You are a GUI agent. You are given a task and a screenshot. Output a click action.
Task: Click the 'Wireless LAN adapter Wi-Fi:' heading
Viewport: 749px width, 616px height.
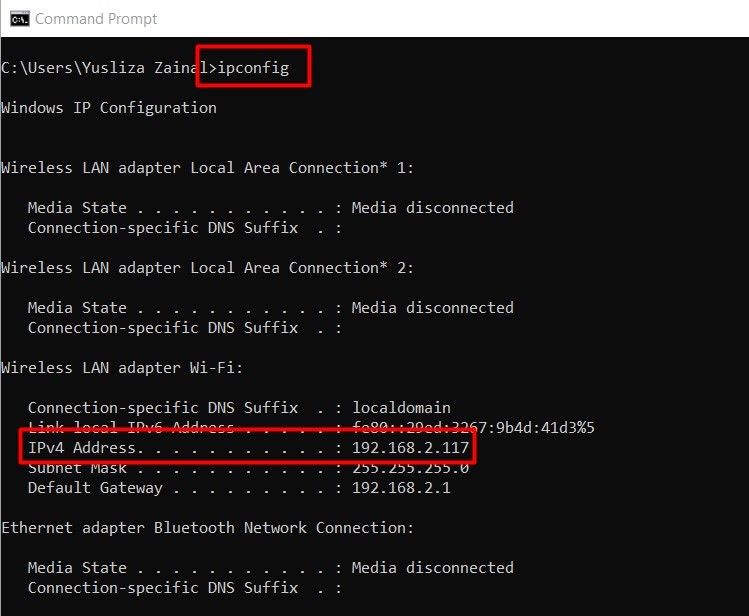point(122,368)
